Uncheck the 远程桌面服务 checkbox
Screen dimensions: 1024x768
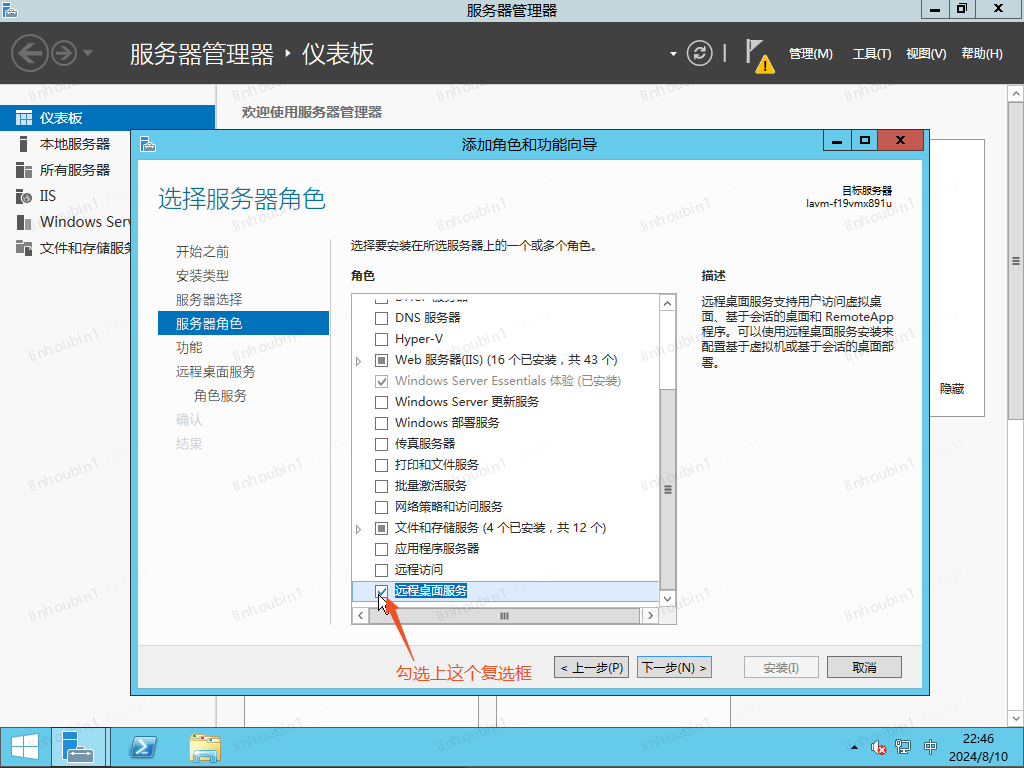(381, 591)
